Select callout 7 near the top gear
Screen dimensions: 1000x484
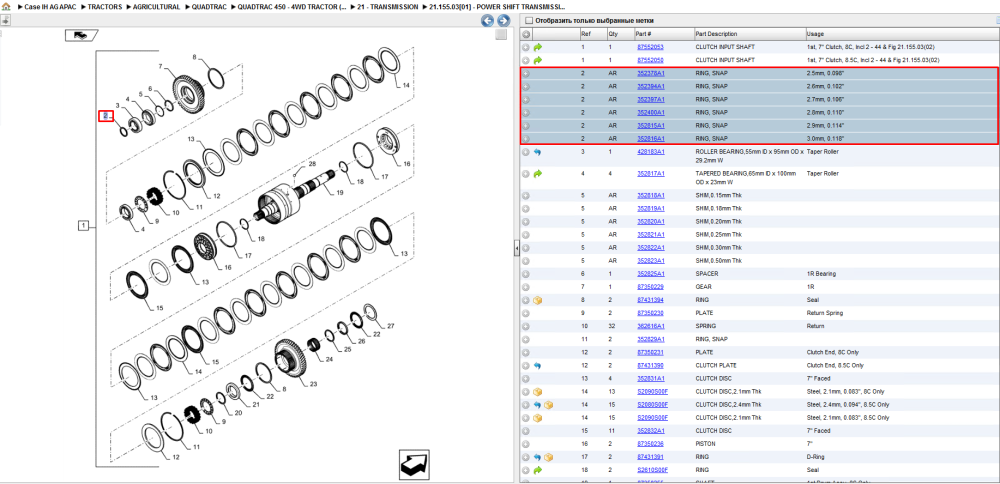[161, 66]
